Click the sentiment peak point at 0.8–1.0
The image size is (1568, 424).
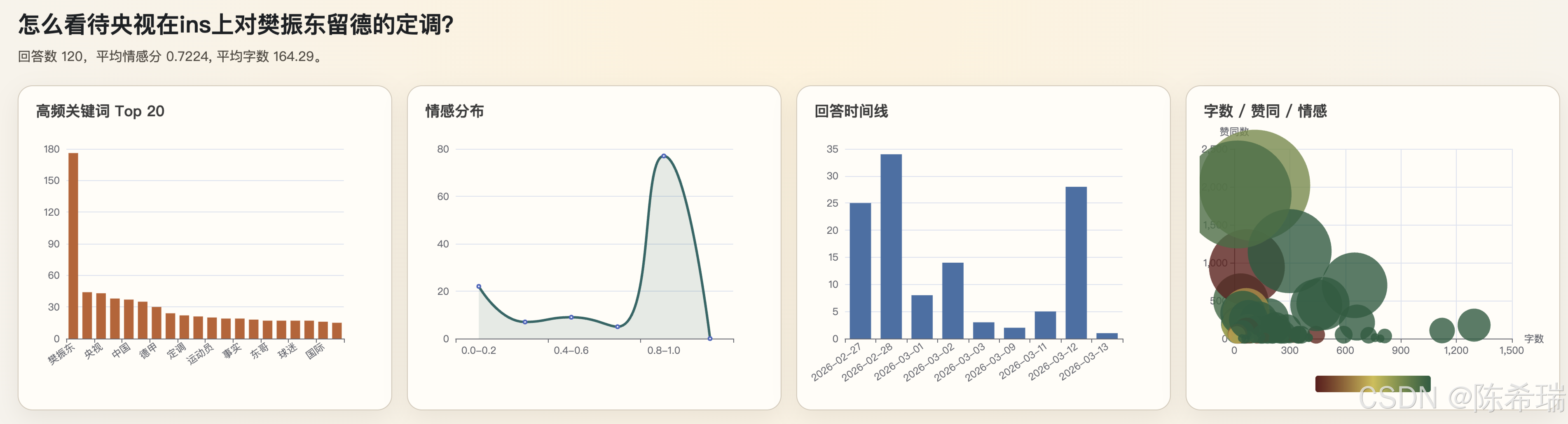[x=663, y=156]
